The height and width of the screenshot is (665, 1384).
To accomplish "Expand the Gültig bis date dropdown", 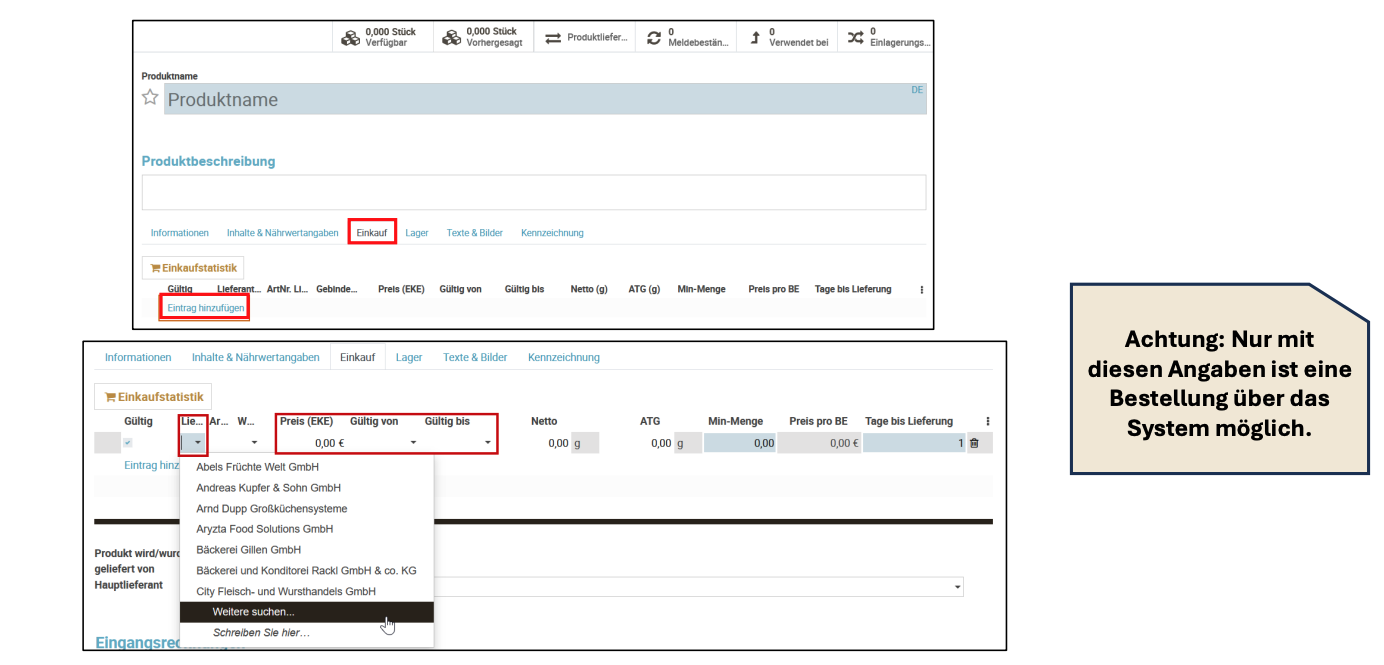I will click(x=488, y=443).
